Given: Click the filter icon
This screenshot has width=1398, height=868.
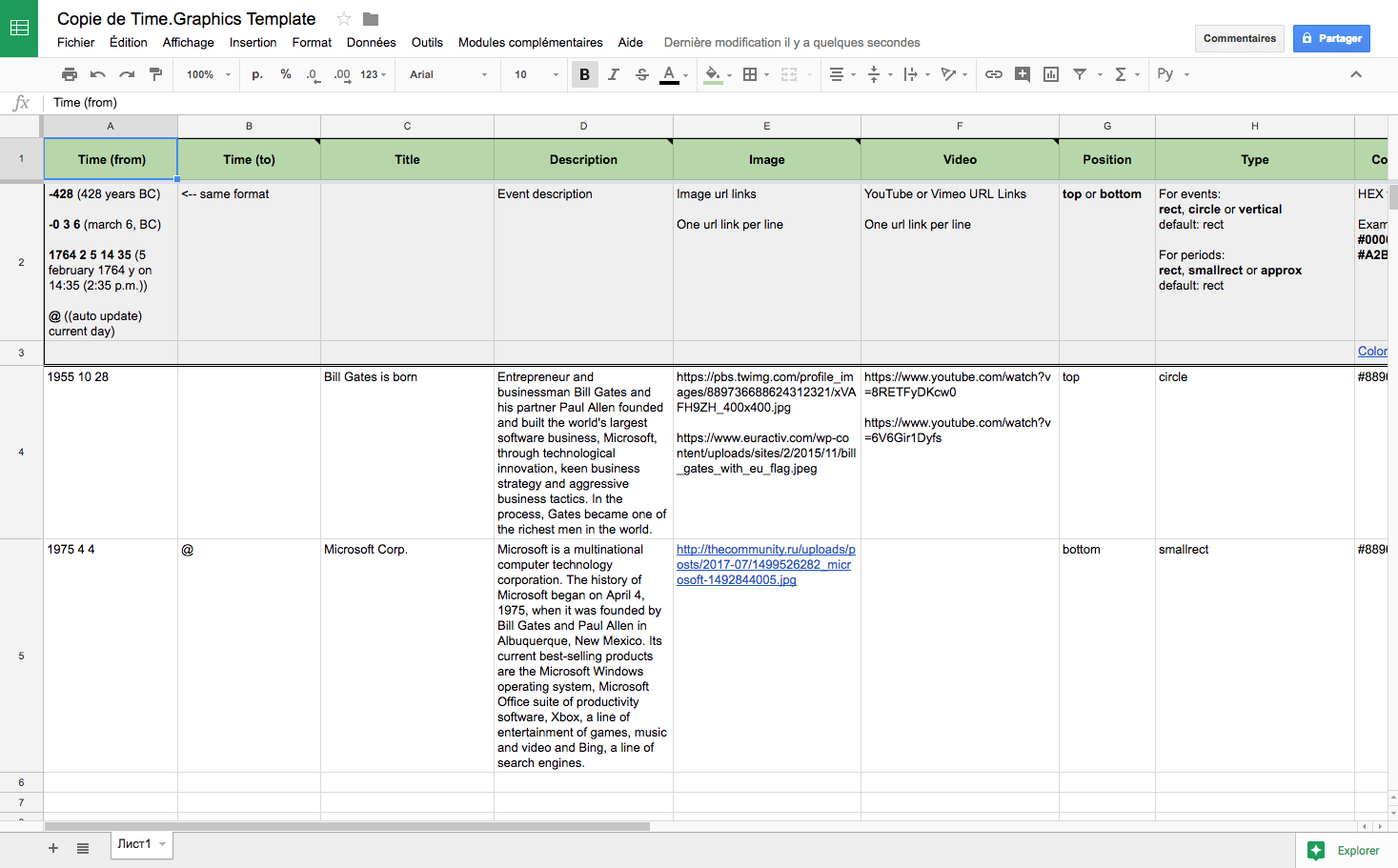Looking at the screenshot, I should tap(1080, 74).
